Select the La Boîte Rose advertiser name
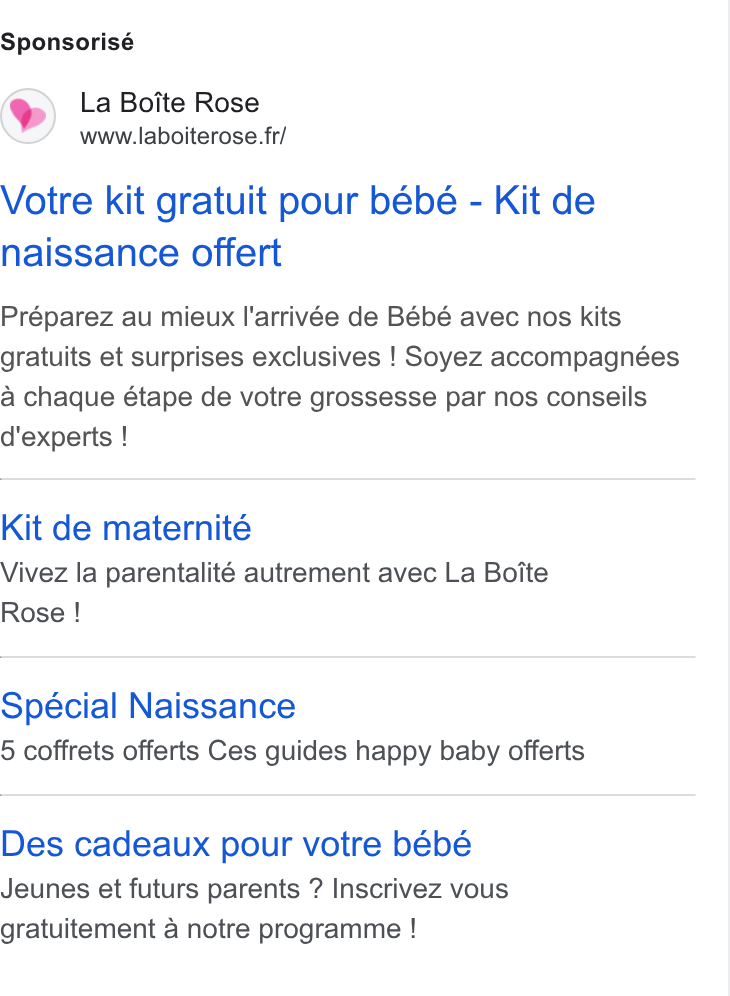This screenshot has height=996, width=730. (x=170, y=103)
